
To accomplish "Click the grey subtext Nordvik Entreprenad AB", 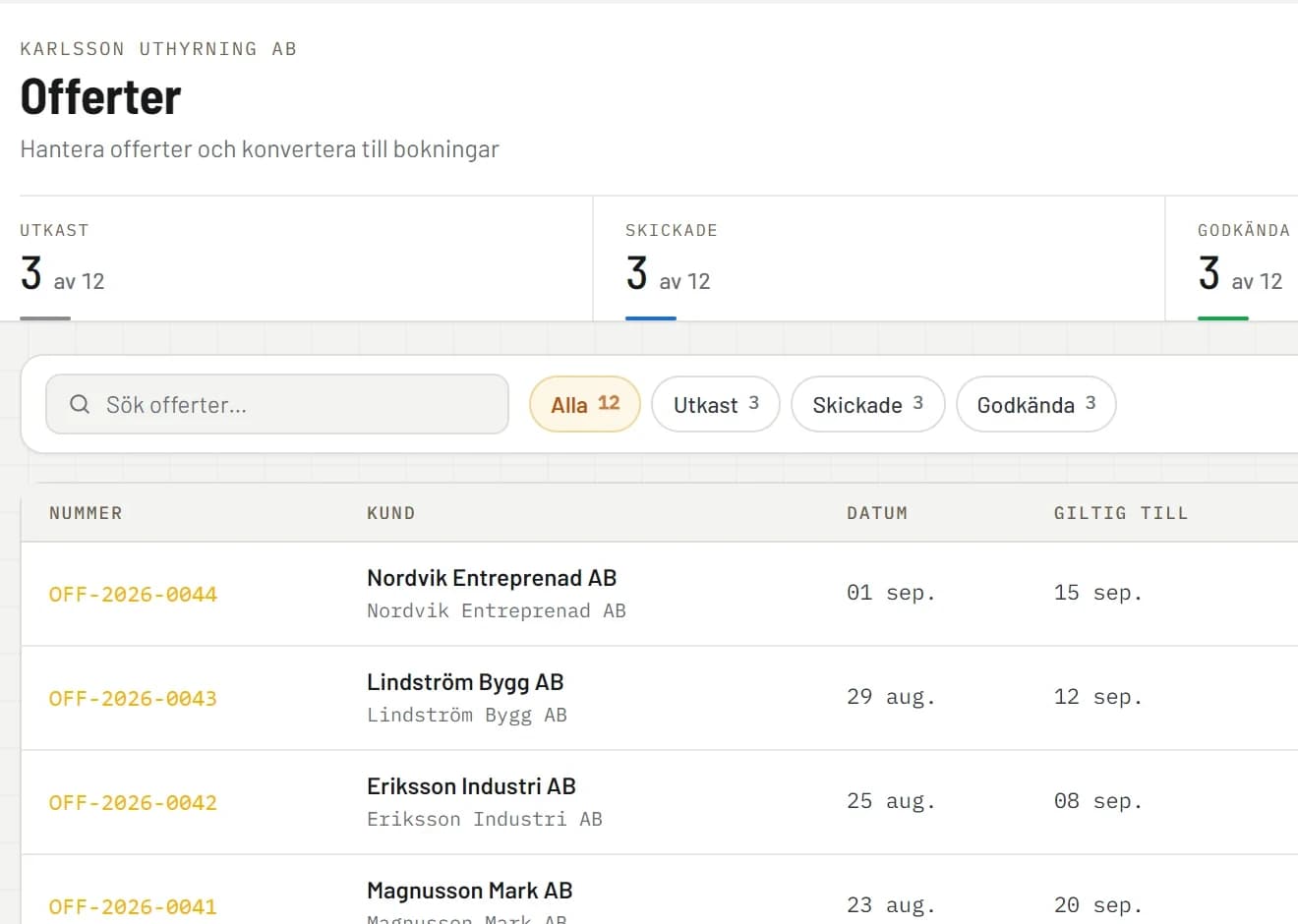I will coord(497,611).
